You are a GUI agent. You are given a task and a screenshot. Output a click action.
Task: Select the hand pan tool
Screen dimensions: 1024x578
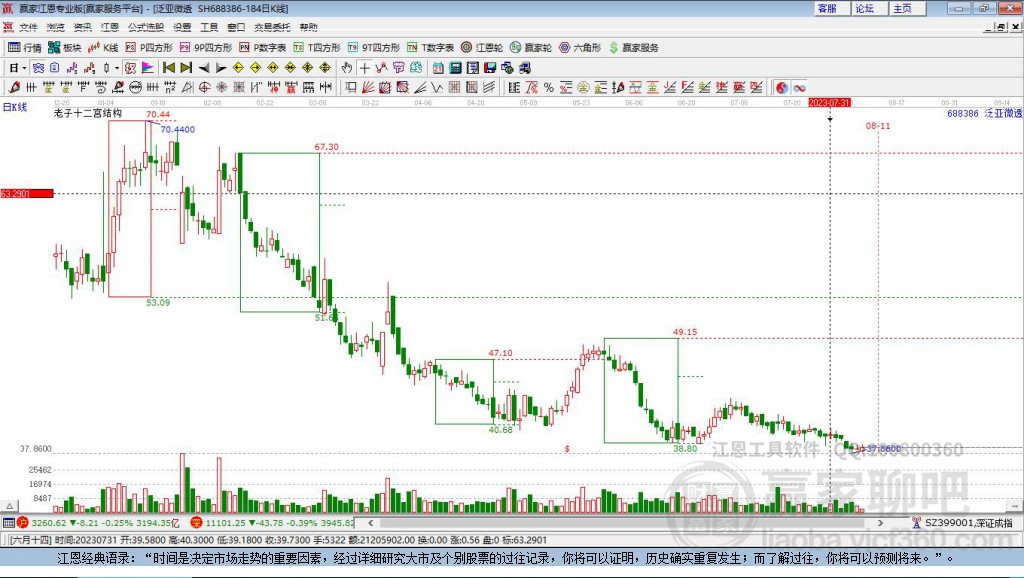coord(347,68)
